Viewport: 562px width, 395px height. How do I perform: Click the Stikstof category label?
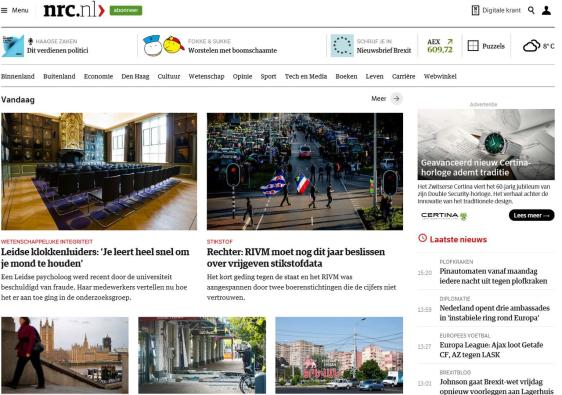pyautogui.click(x=220, y=242)
